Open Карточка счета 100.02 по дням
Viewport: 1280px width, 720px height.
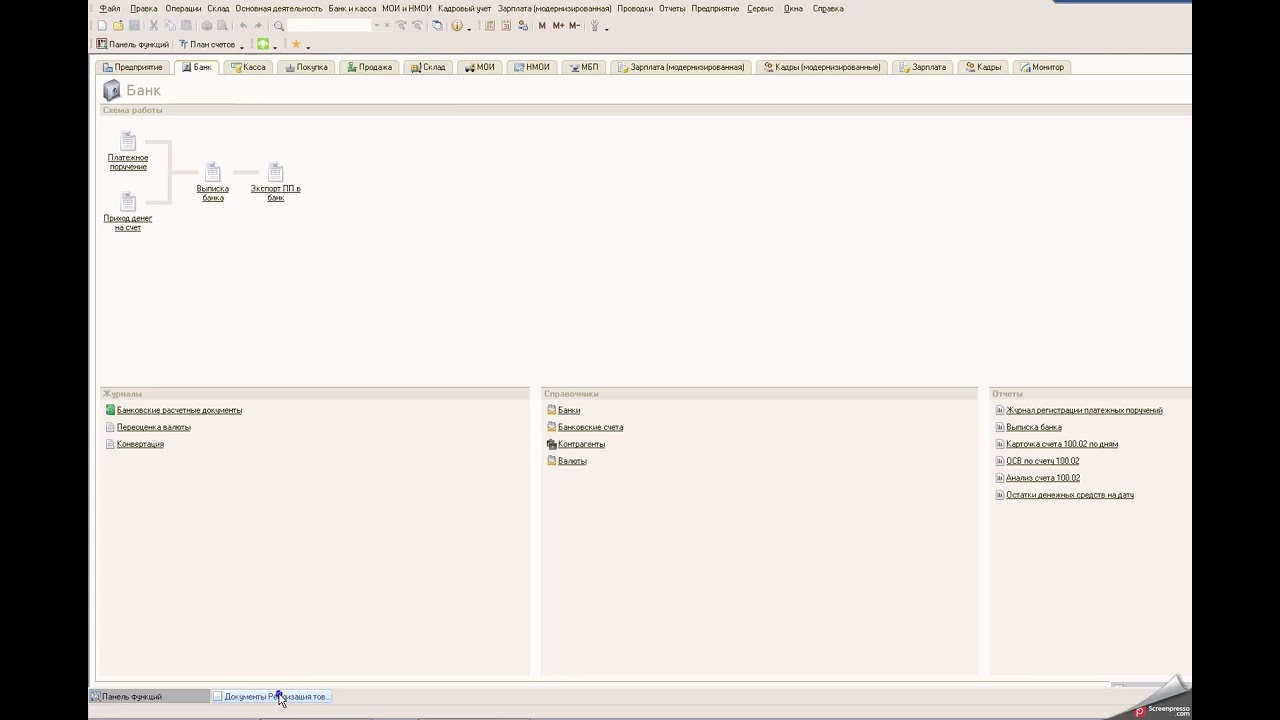(x=1062, y=444)
